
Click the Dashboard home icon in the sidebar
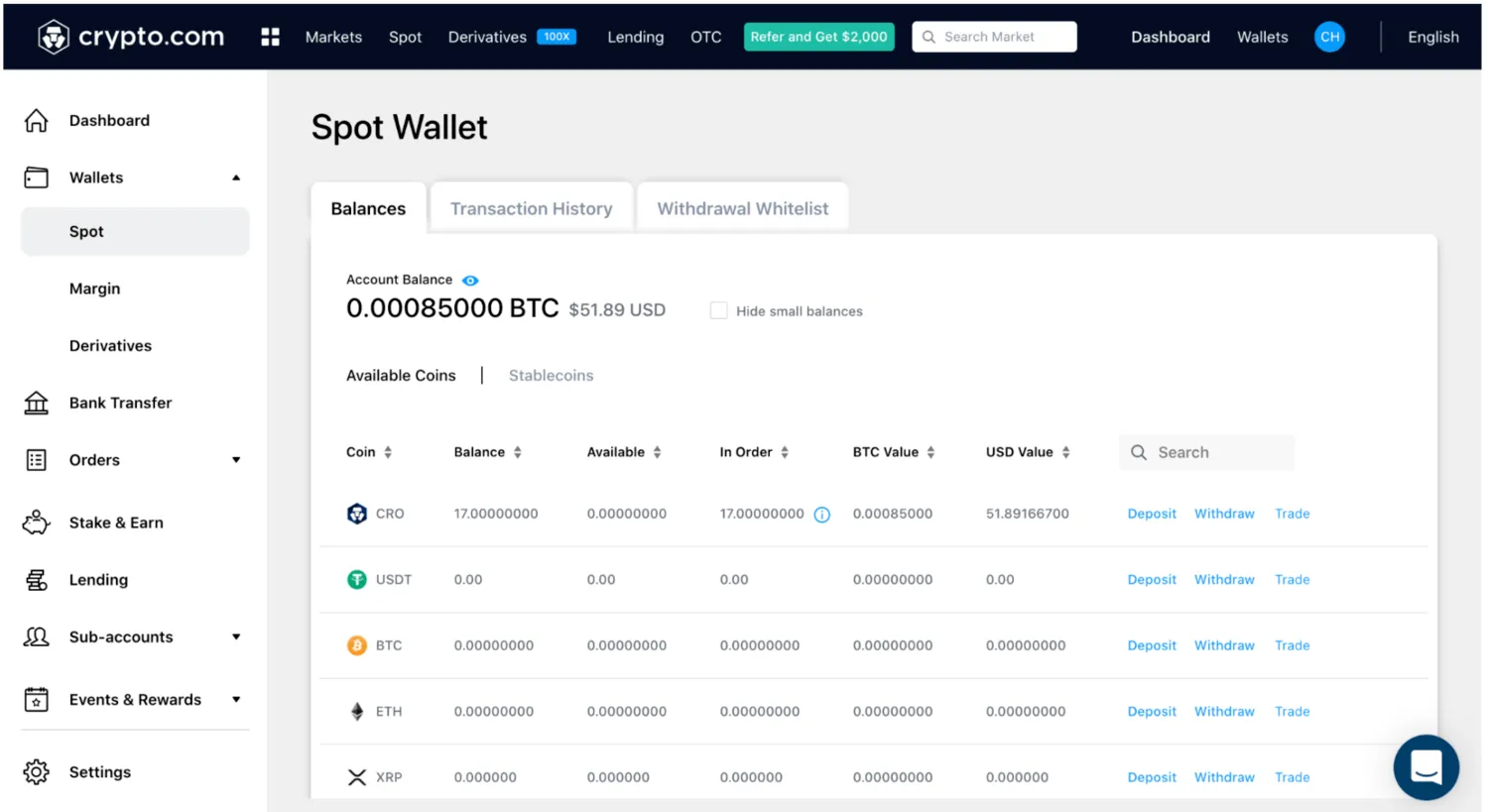(37, 121)
